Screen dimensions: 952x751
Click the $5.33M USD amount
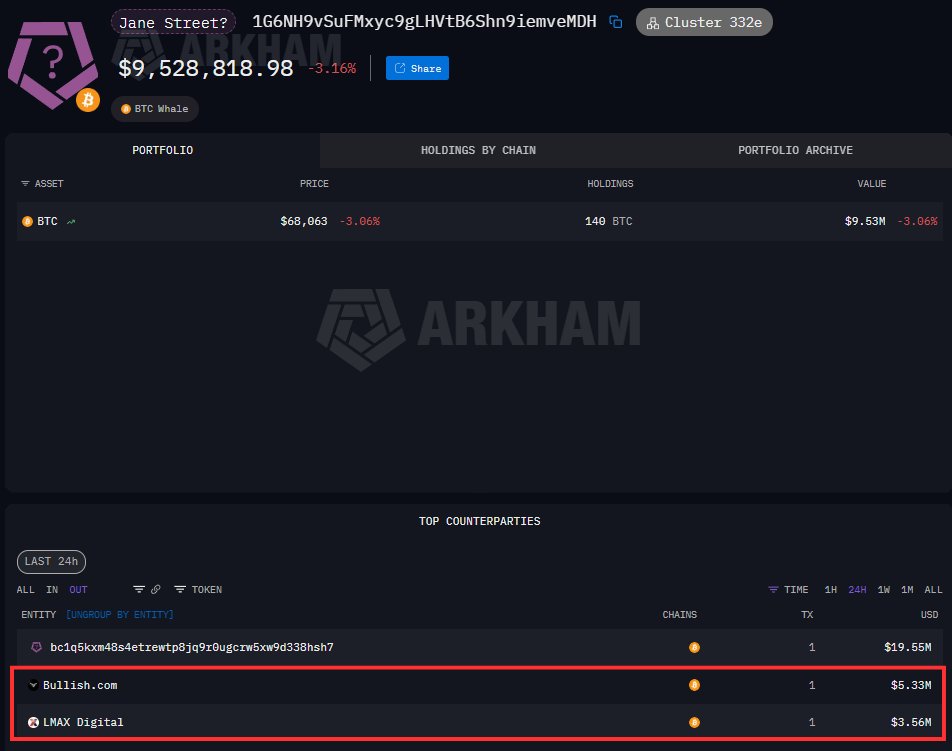(911, 685)
